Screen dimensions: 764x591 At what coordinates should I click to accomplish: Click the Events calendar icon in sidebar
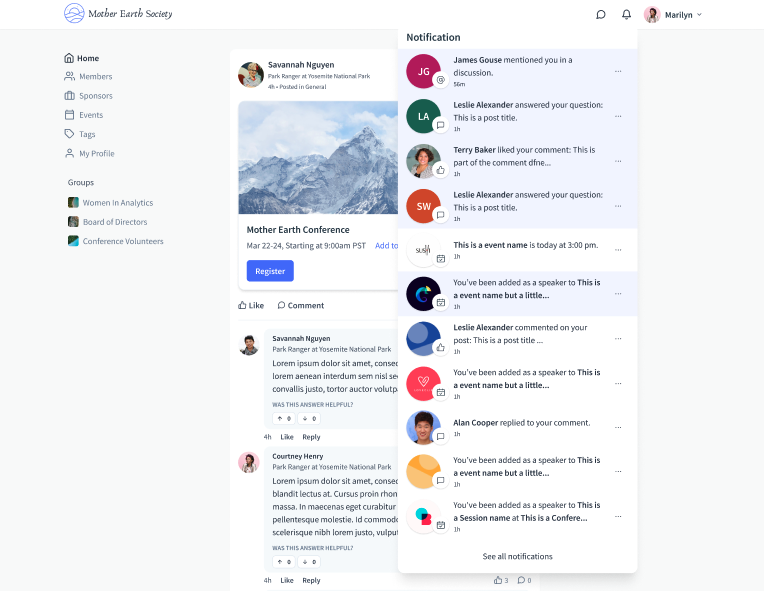(x=70, y=115)
